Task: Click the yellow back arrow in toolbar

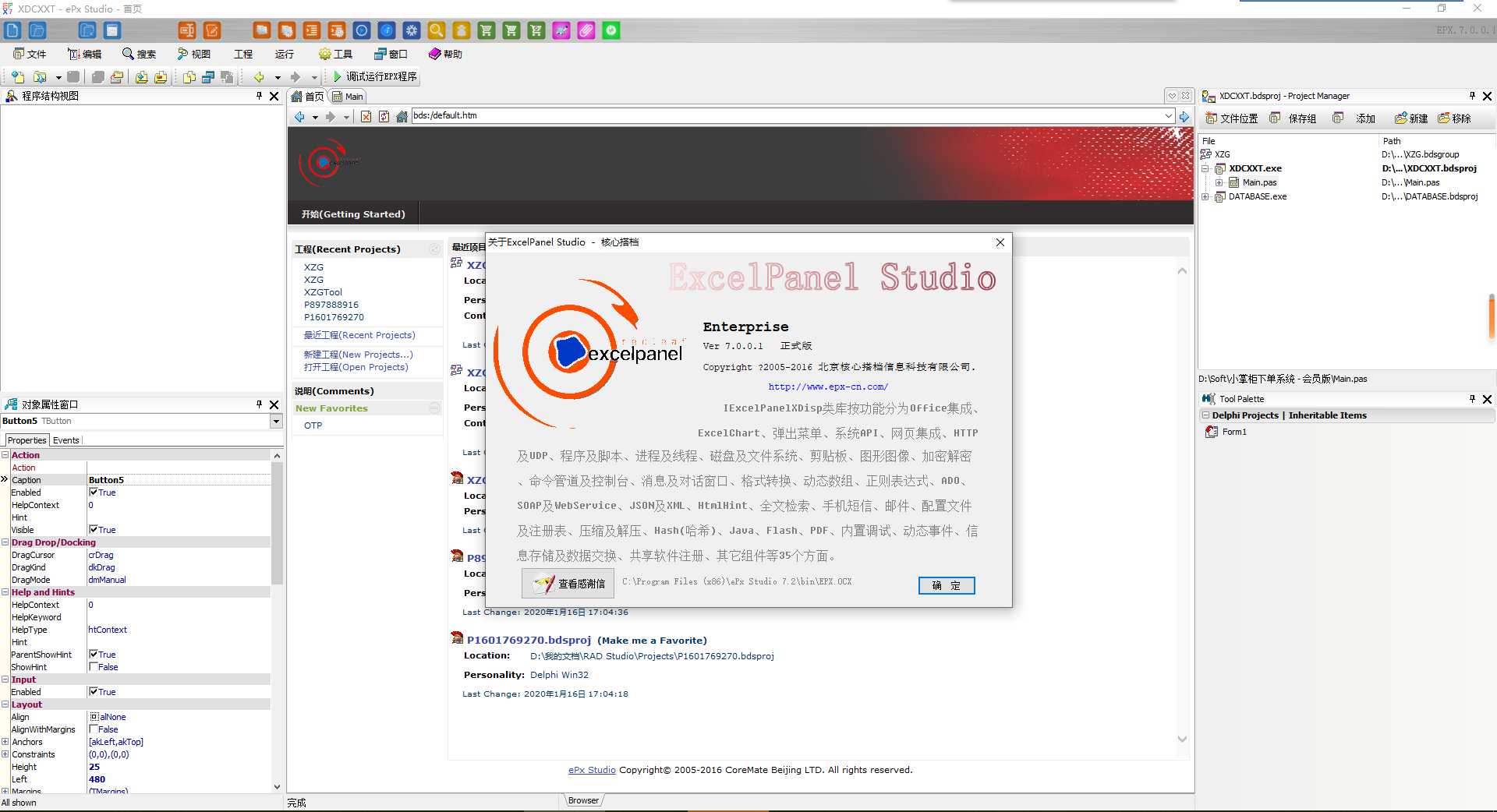Action: [259, 76]
